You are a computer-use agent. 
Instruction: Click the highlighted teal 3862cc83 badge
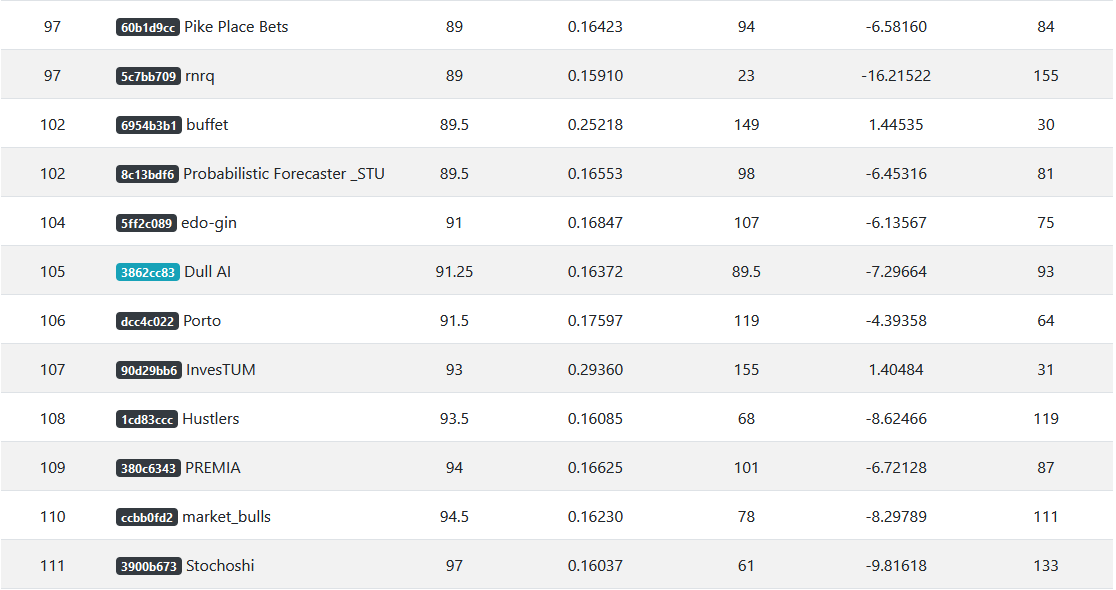point(147,273)
